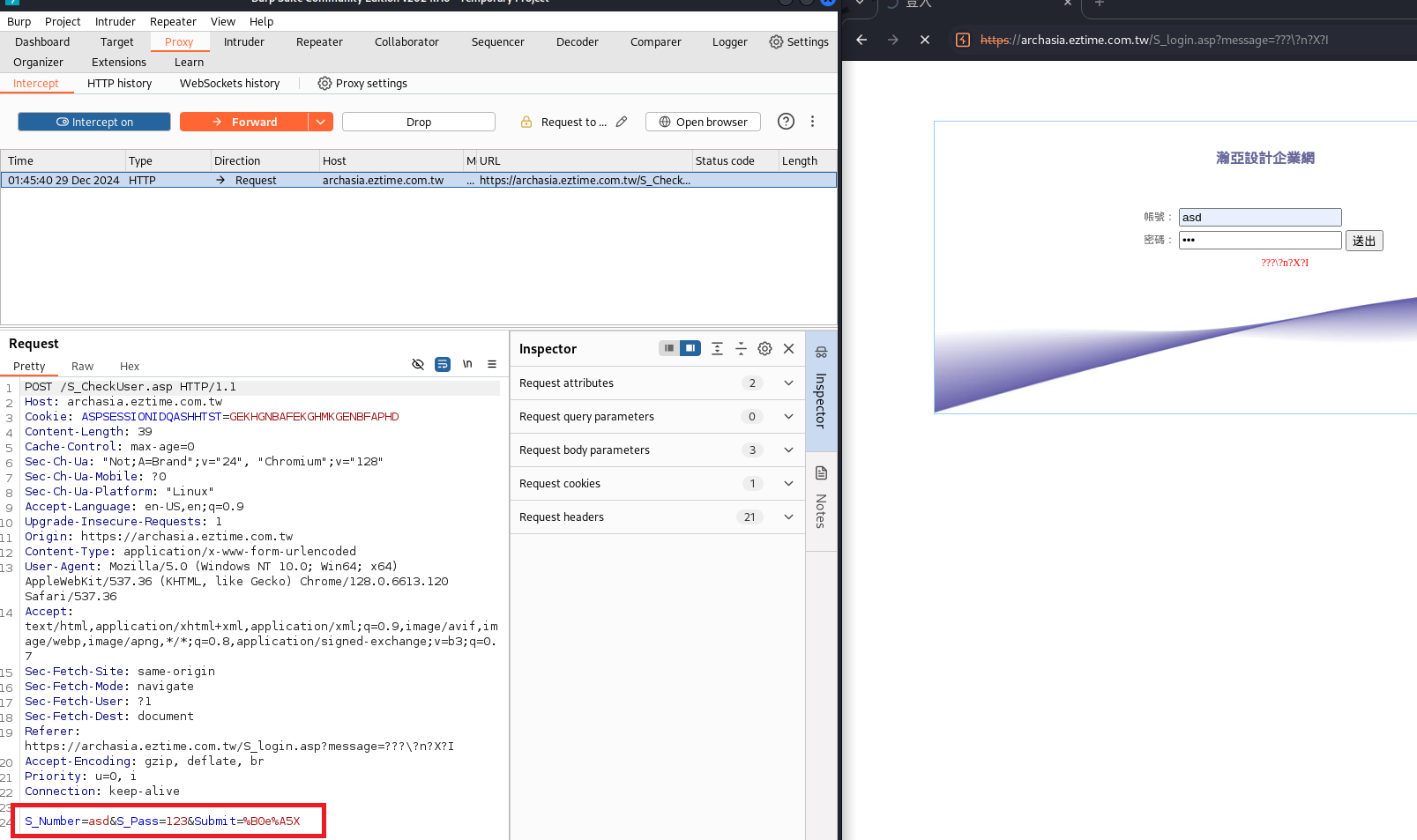Stop loading the browser page

point(925,40)
